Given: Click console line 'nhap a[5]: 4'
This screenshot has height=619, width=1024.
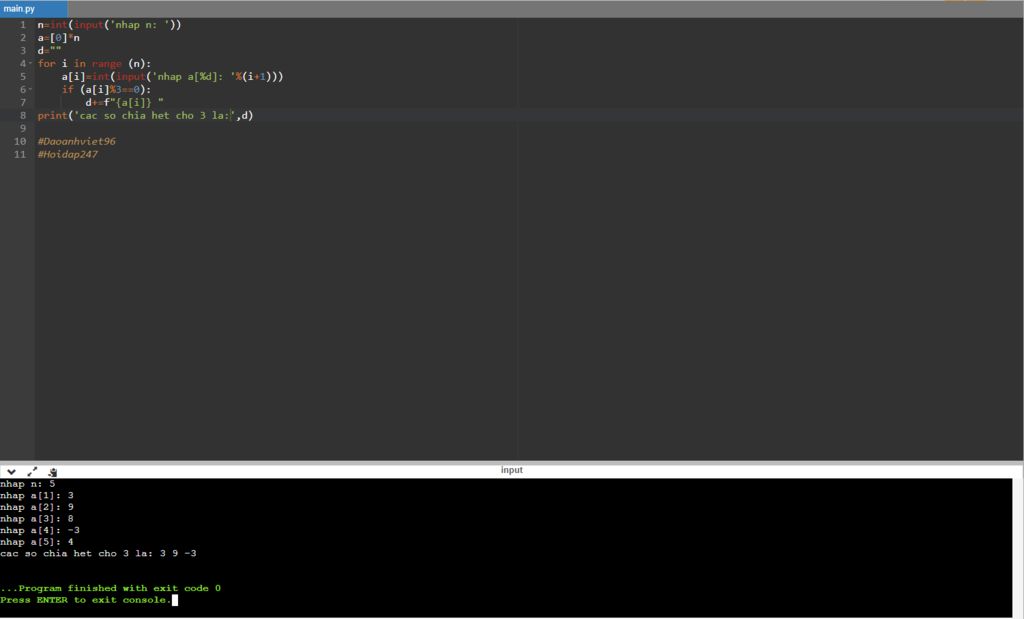Looking at the screenshot, I should coord(37,542).
